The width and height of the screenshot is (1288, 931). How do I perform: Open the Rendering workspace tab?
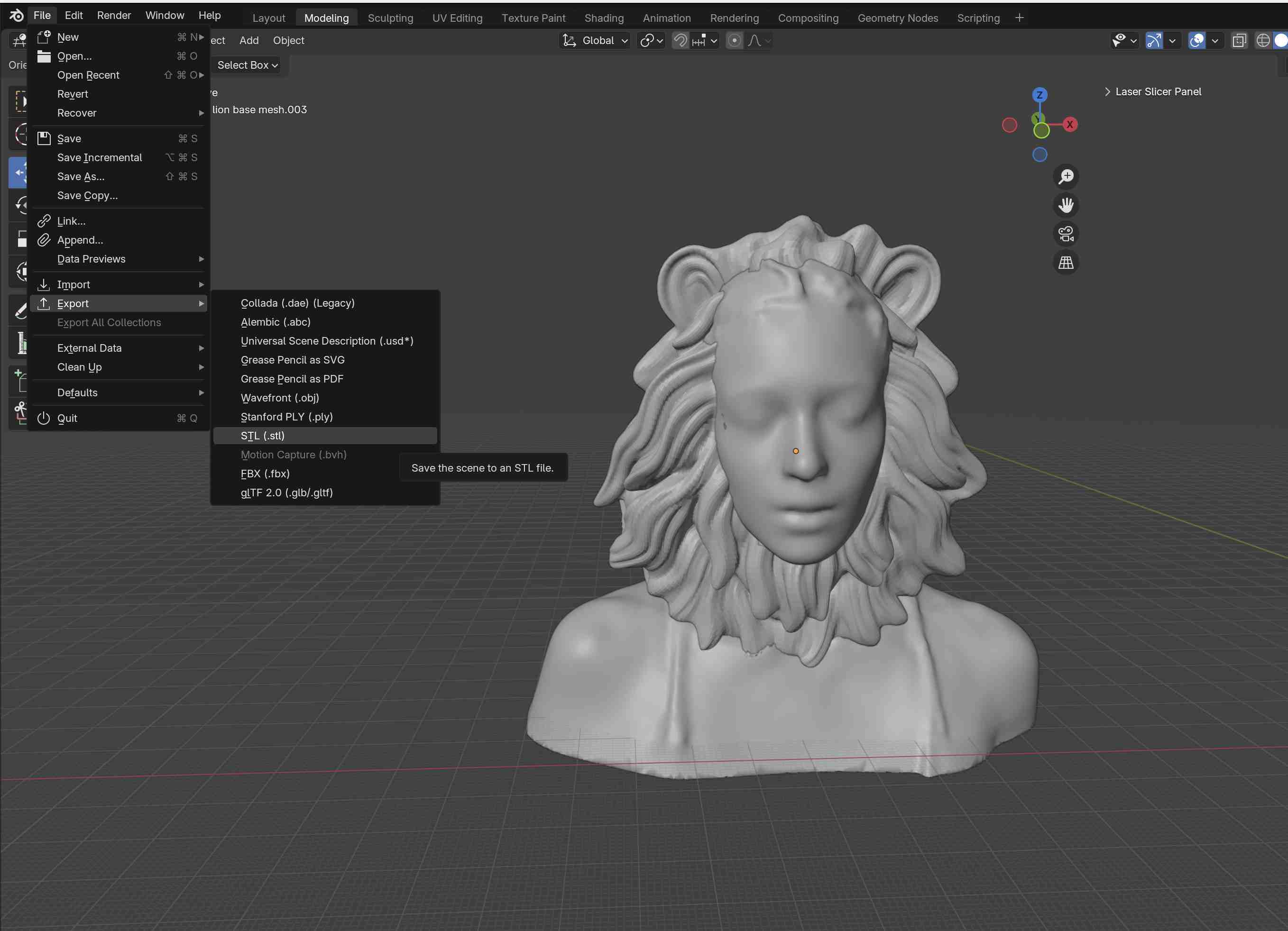734,18
